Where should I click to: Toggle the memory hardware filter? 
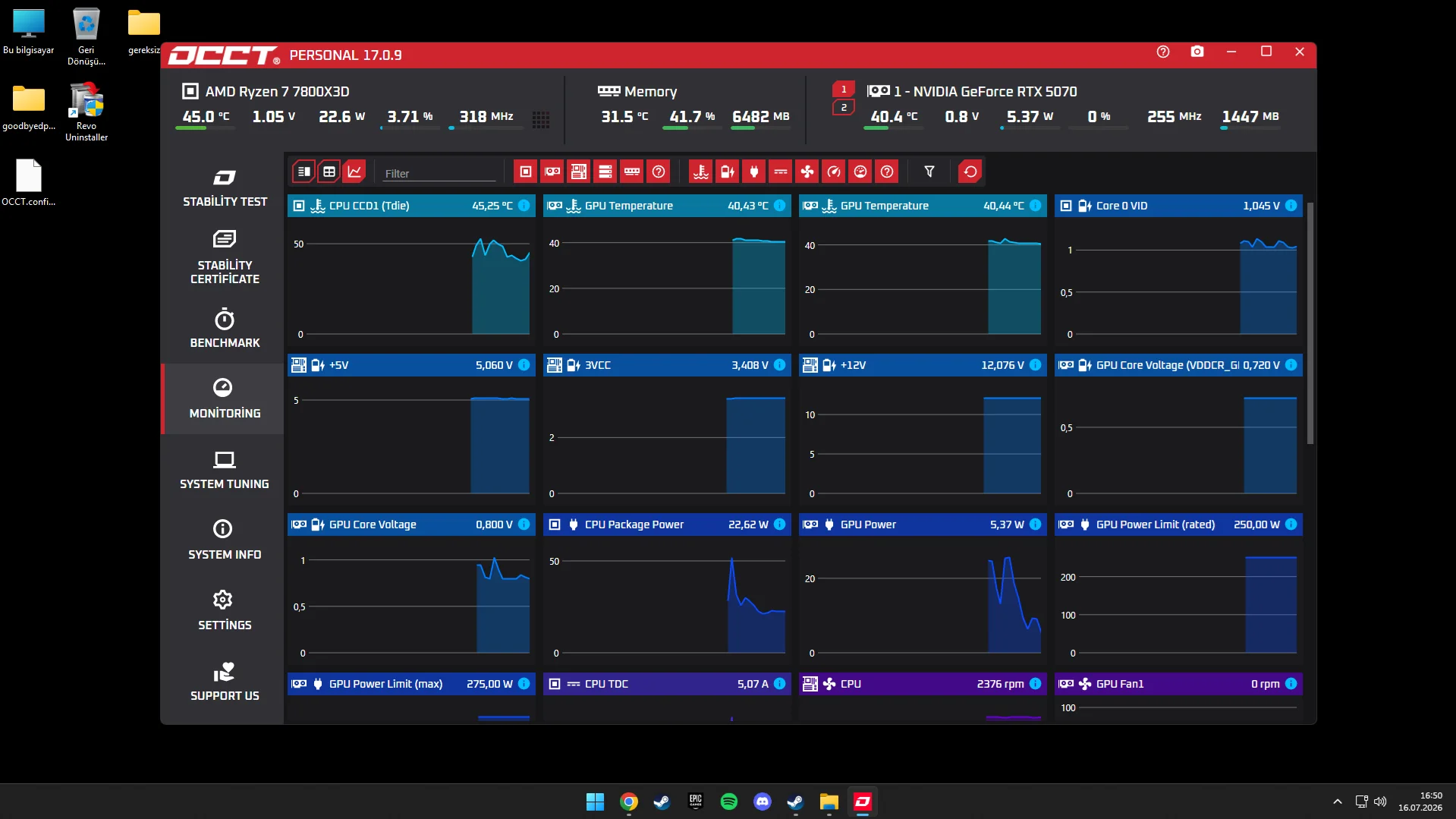pyautogui.click(x=632, y=172)
